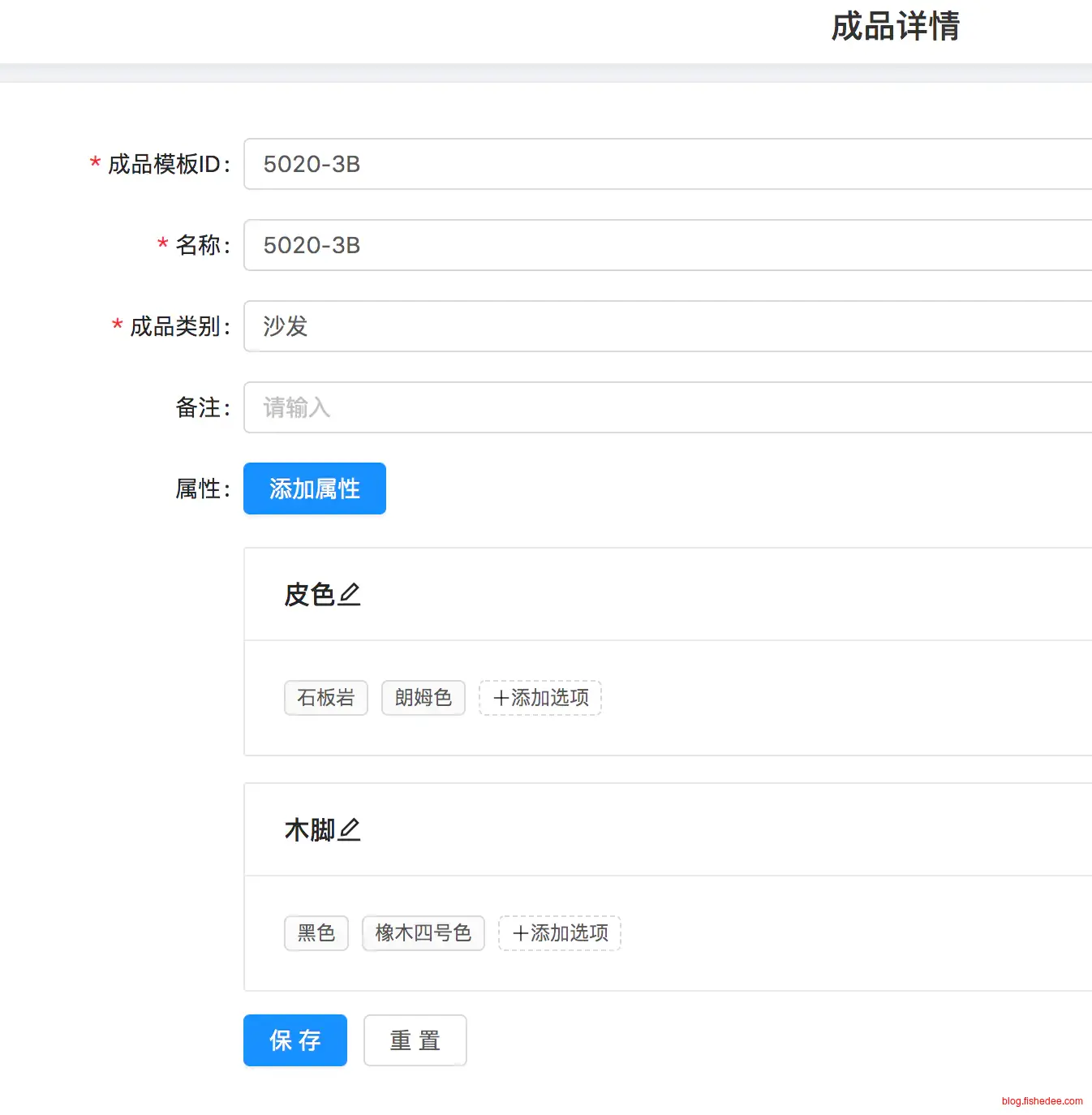Screen dimensions: 1092x1115
Task: Click the 成品详情 page title
Action: [x=896, y=26]
